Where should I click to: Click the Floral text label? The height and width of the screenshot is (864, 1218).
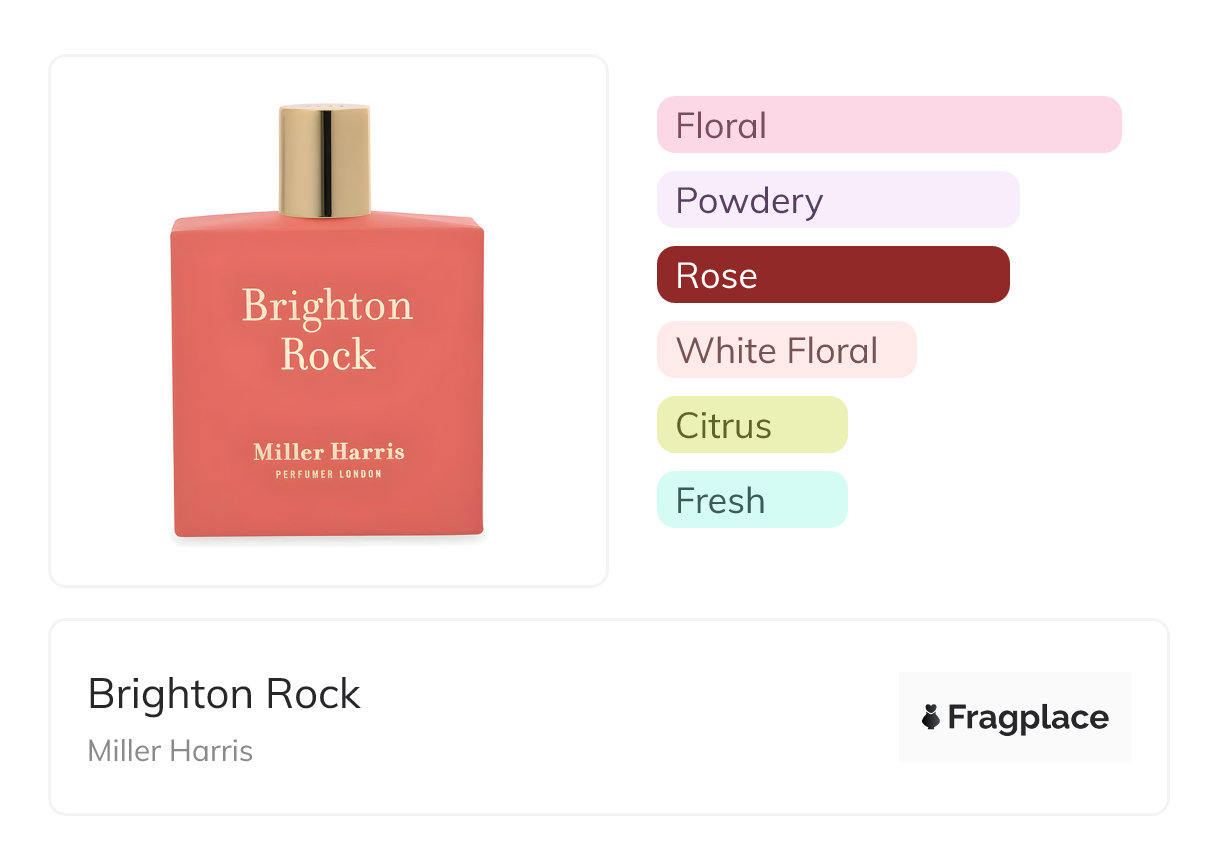721,126
